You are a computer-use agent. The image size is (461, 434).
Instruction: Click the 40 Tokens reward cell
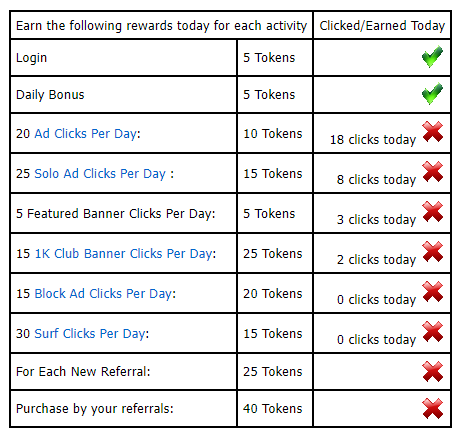[x=275, y=409]
